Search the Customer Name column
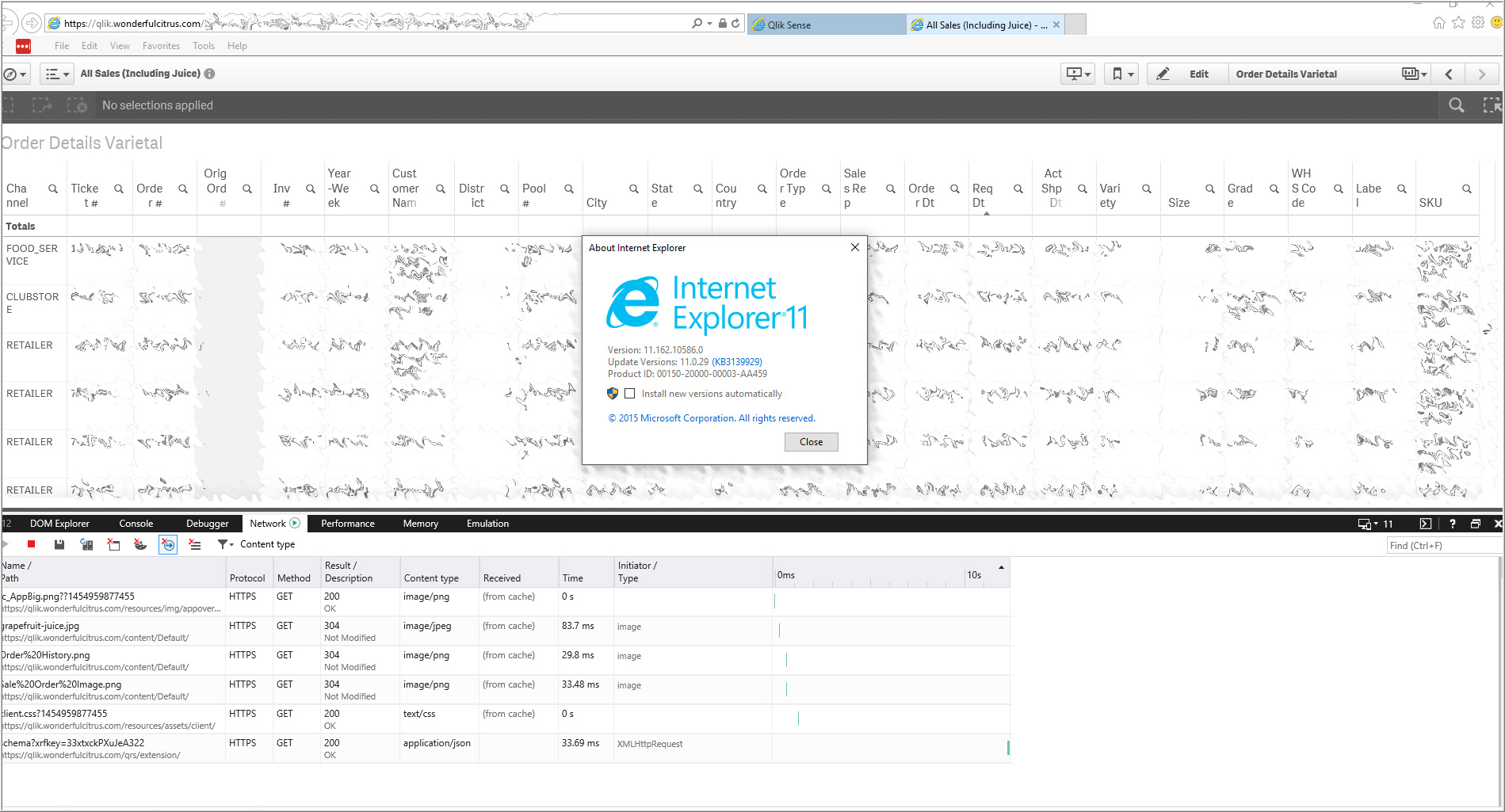Screen dimensions: 1505x812 tap(441, 189)
